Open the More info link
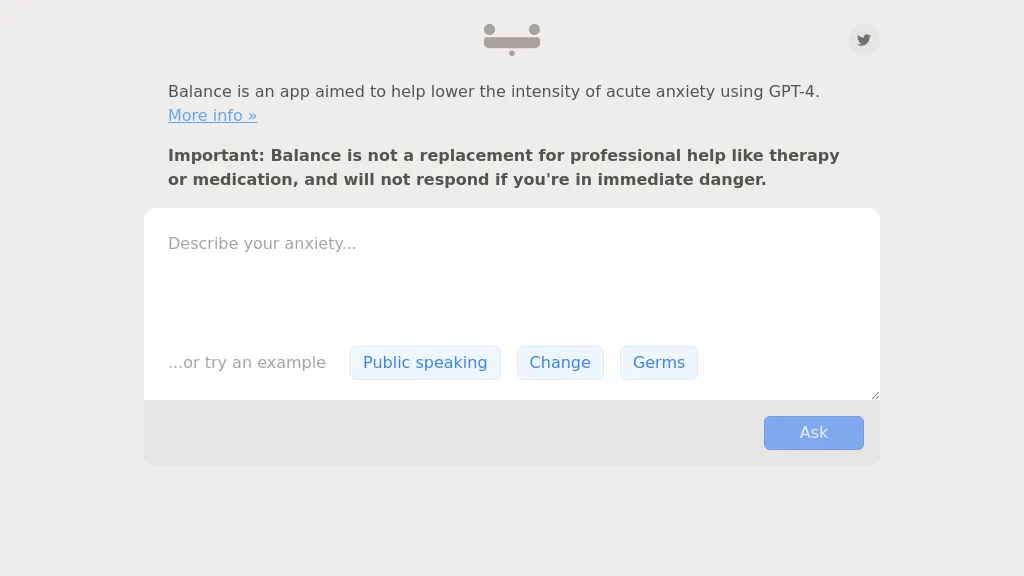 click(212, 116)
